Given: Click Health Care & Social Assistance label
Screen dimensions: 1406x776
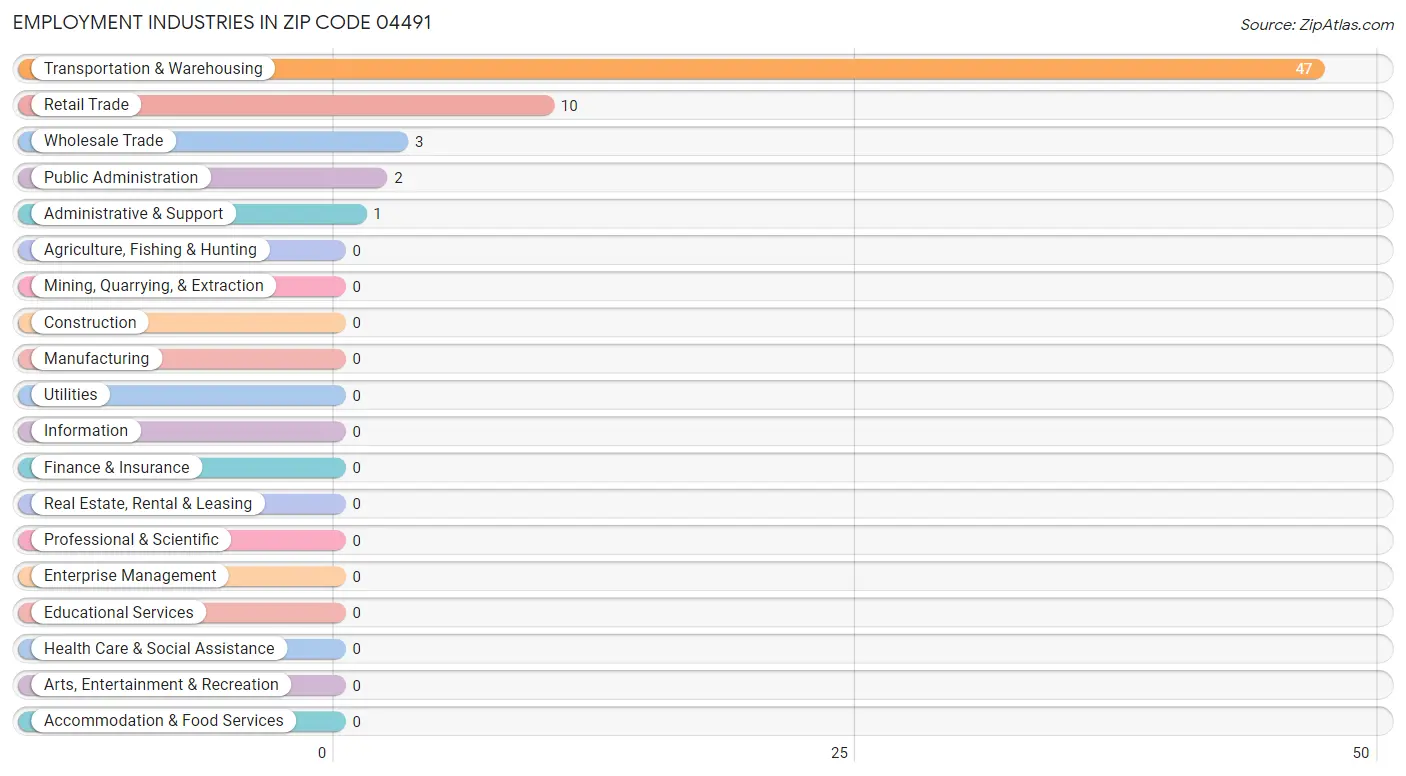Looking at the screenshot, I should pos(159,649).
